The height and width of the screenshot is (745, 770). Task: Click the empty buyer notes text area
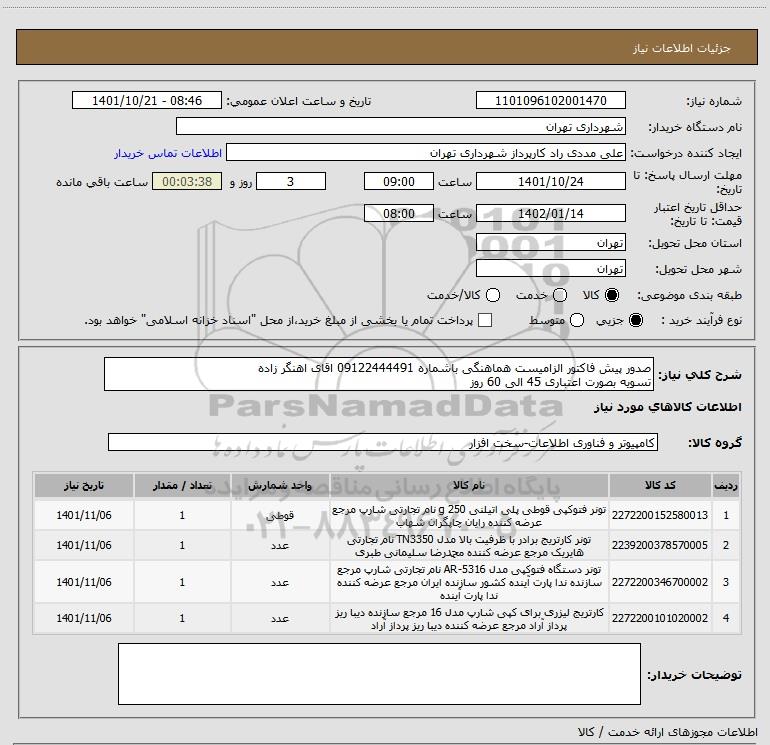pos(379,674)
